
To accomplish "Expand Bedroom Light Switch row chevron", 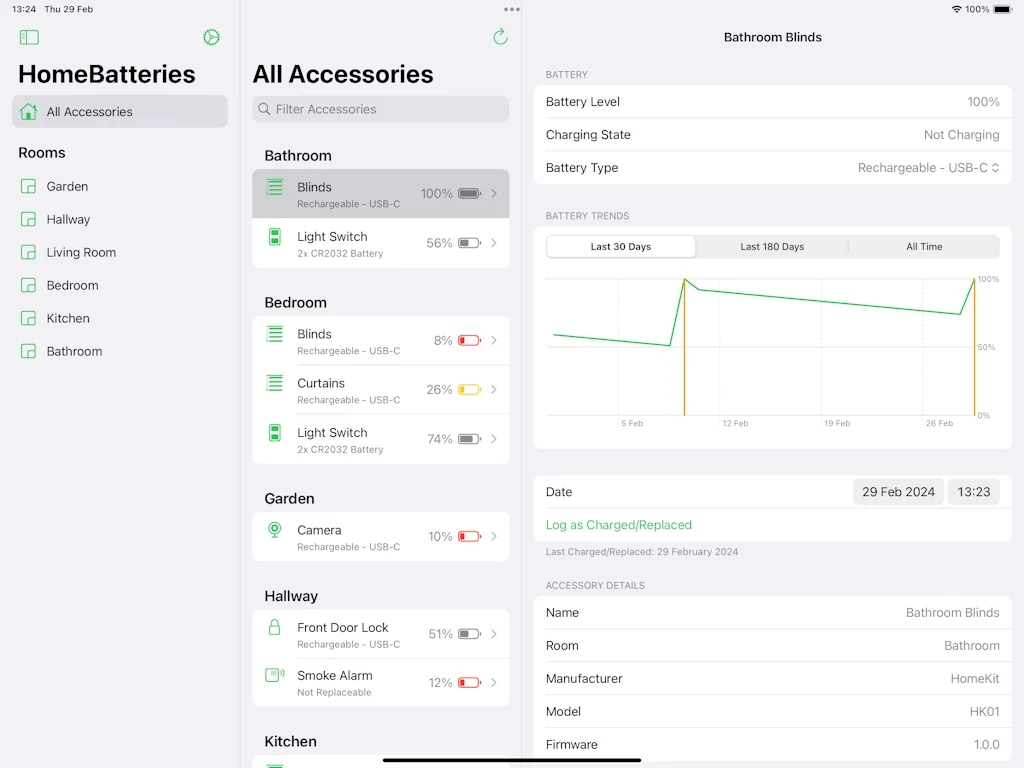I will coord(494,439).
